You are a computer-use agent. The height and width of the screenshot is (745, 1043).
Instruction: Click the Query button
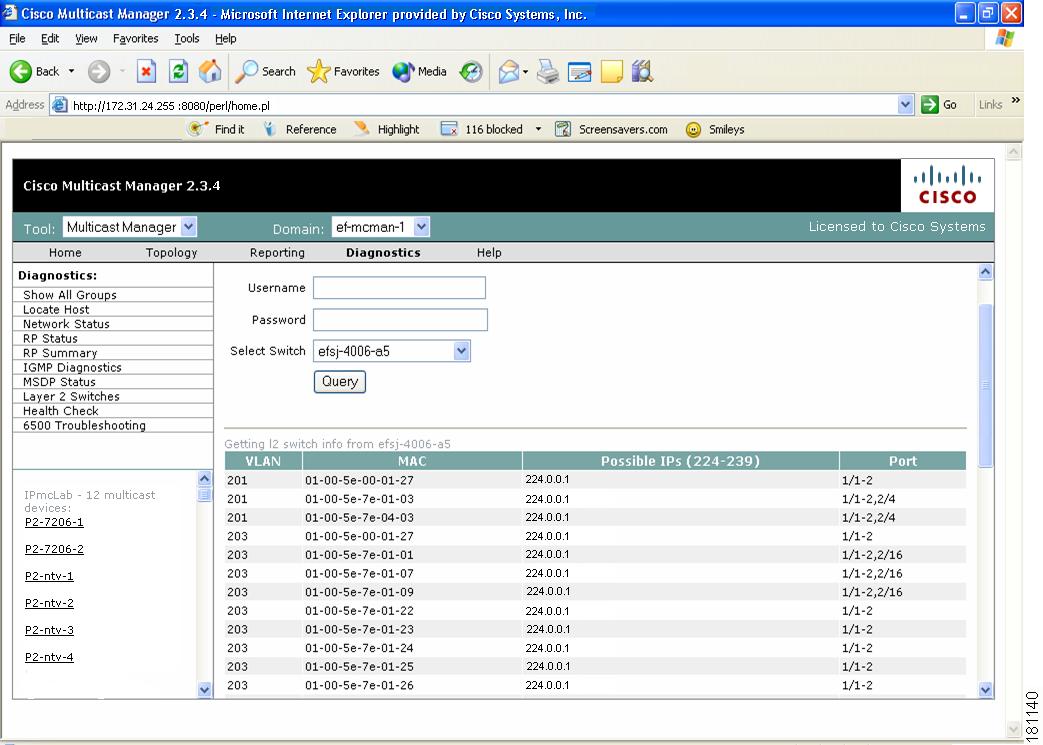point(340,382)
